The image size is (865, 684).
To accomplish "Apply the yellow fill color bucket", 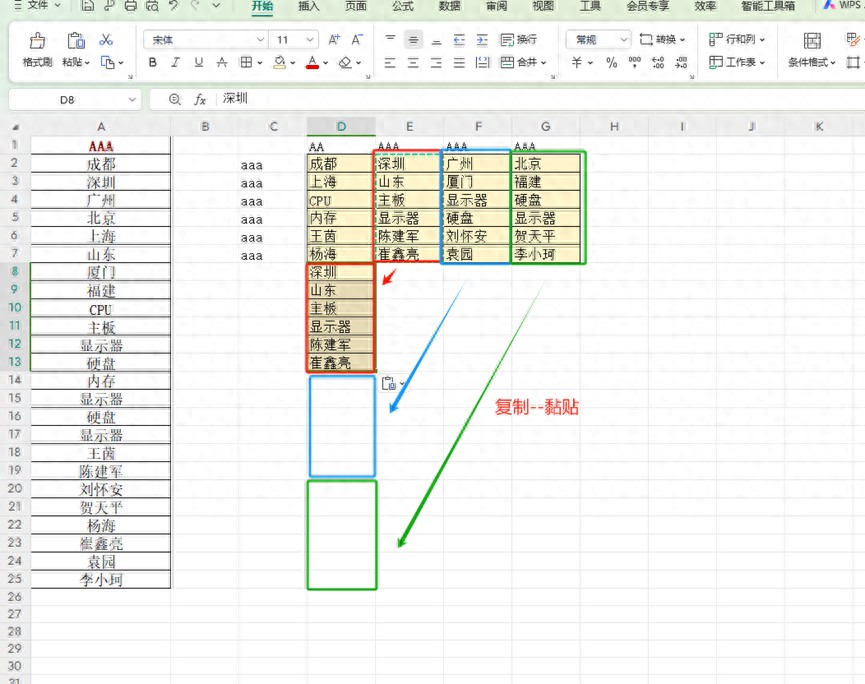I will pyautogui.click(x=280, y=62).
